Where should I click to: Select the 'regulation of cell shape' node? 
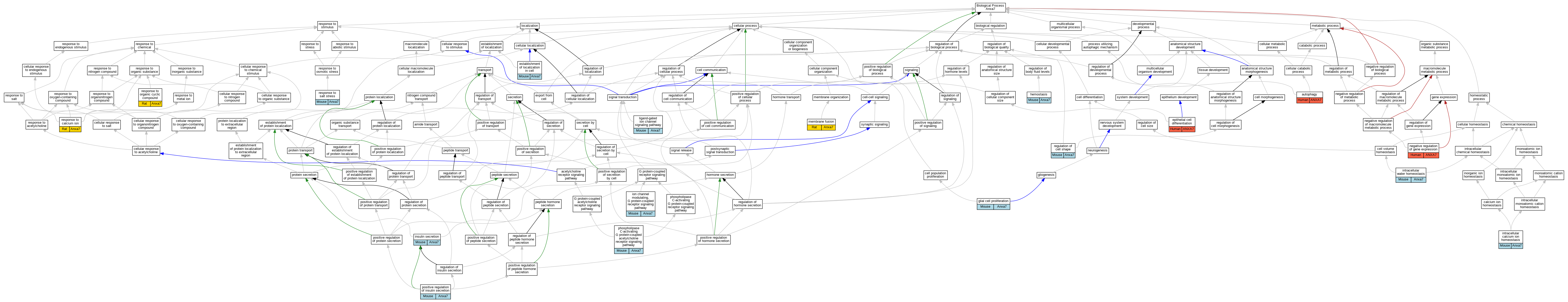click(1063, 148)
